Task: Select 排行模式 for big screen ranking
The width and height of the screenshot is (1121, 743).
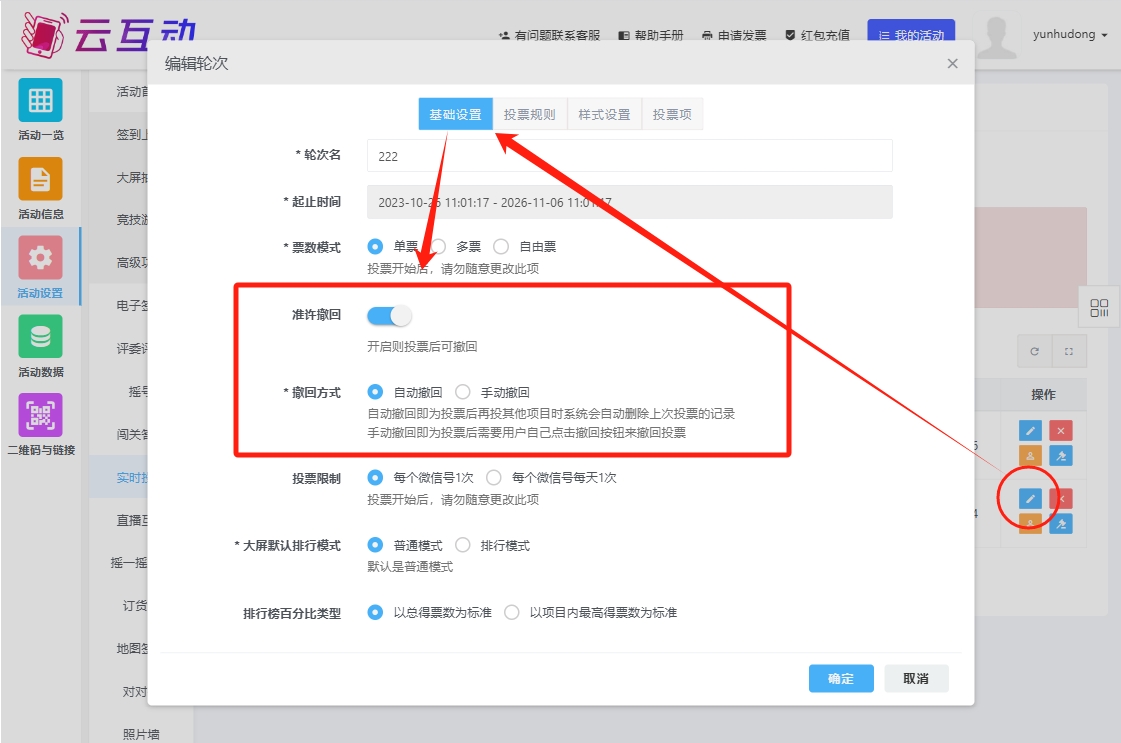Action: pyautogui.click(x=463, y=545)
